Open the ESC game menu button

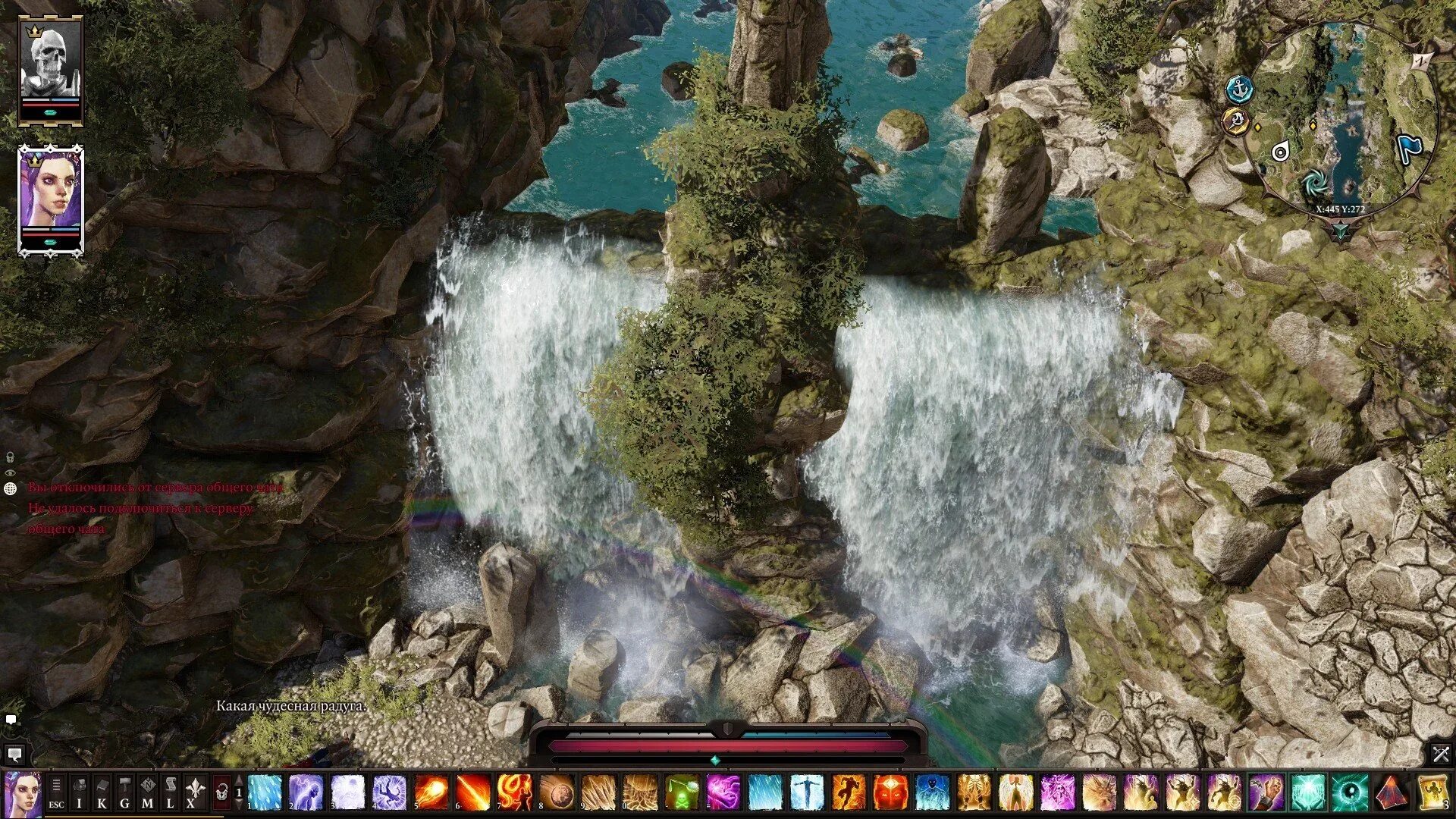(x=57, y=792)
